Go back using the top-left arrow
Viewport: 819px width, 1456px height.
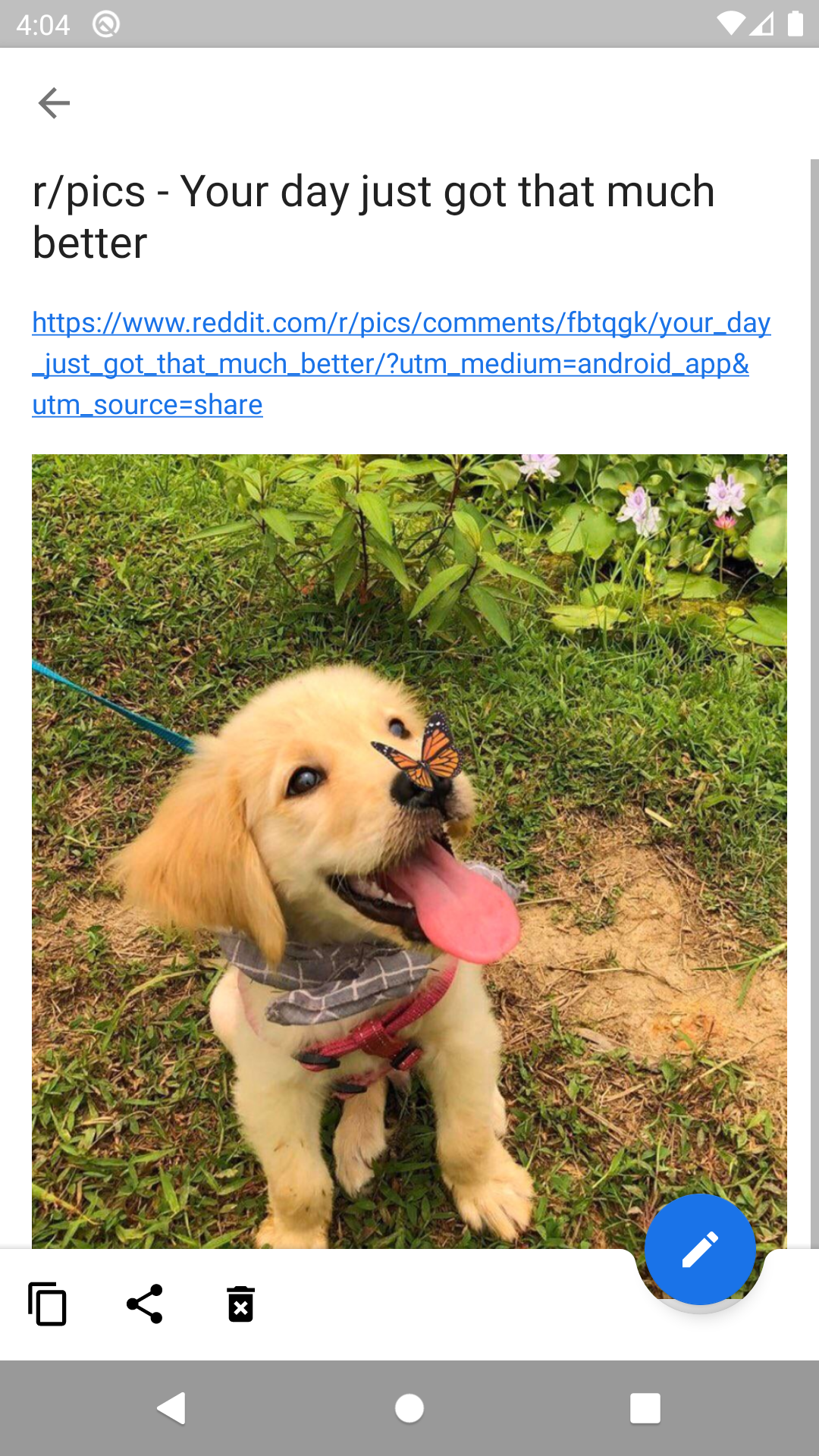54,103
